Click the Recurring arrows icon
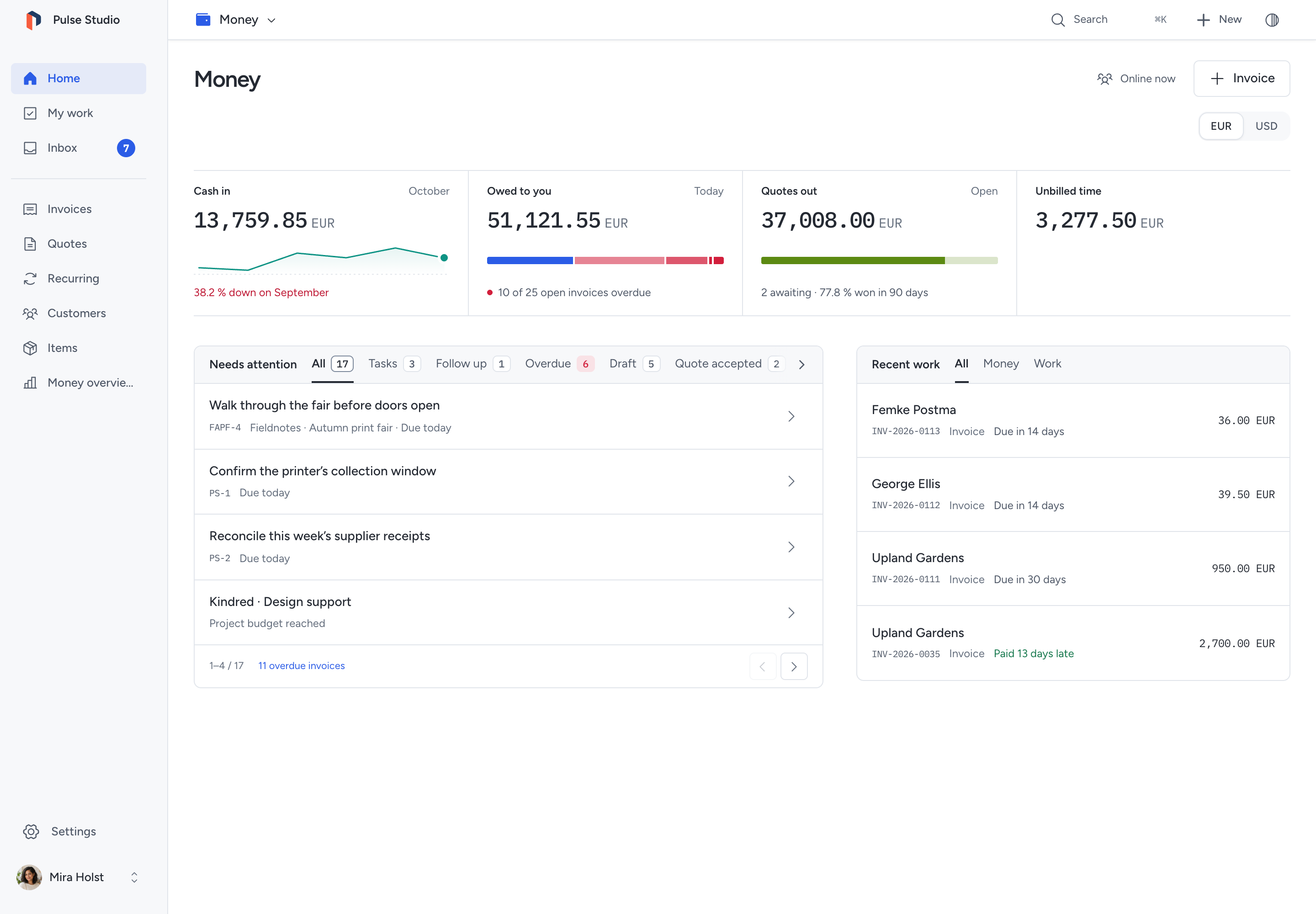 (30, 279)
